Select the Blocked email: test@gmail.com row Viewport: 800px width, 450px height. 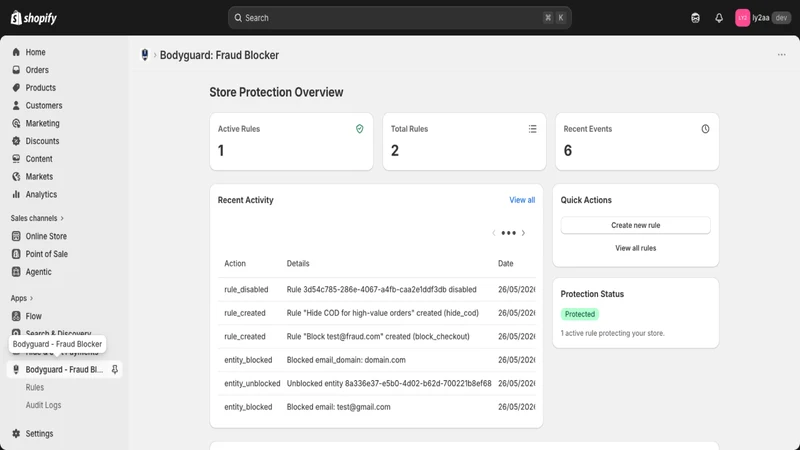click(x=377, y=407)
